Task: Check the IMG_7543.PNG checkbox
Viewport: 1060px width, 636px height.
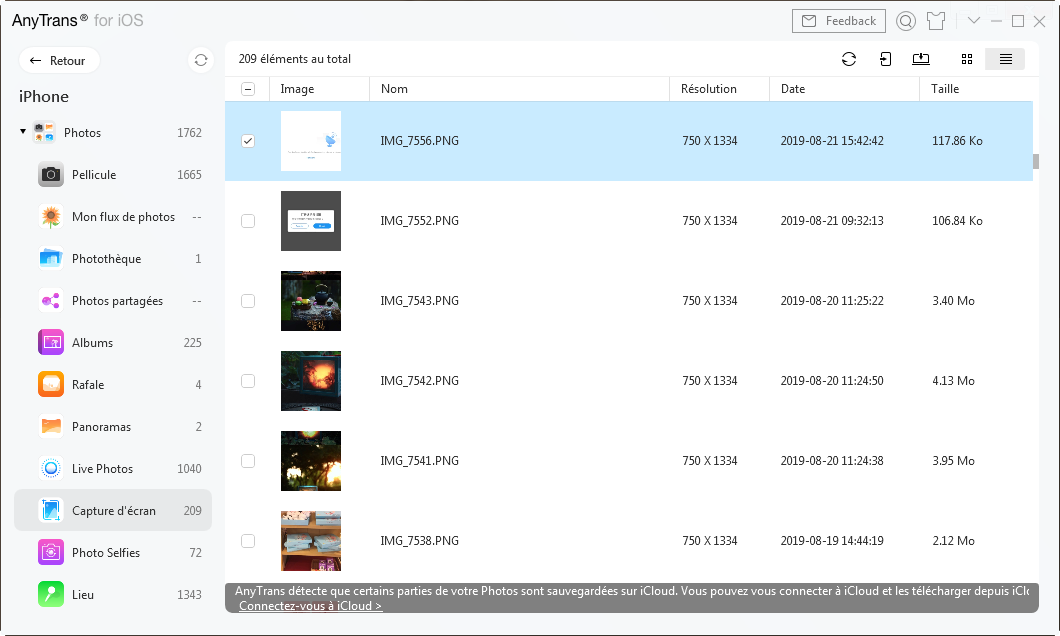Action: (248, 301)
